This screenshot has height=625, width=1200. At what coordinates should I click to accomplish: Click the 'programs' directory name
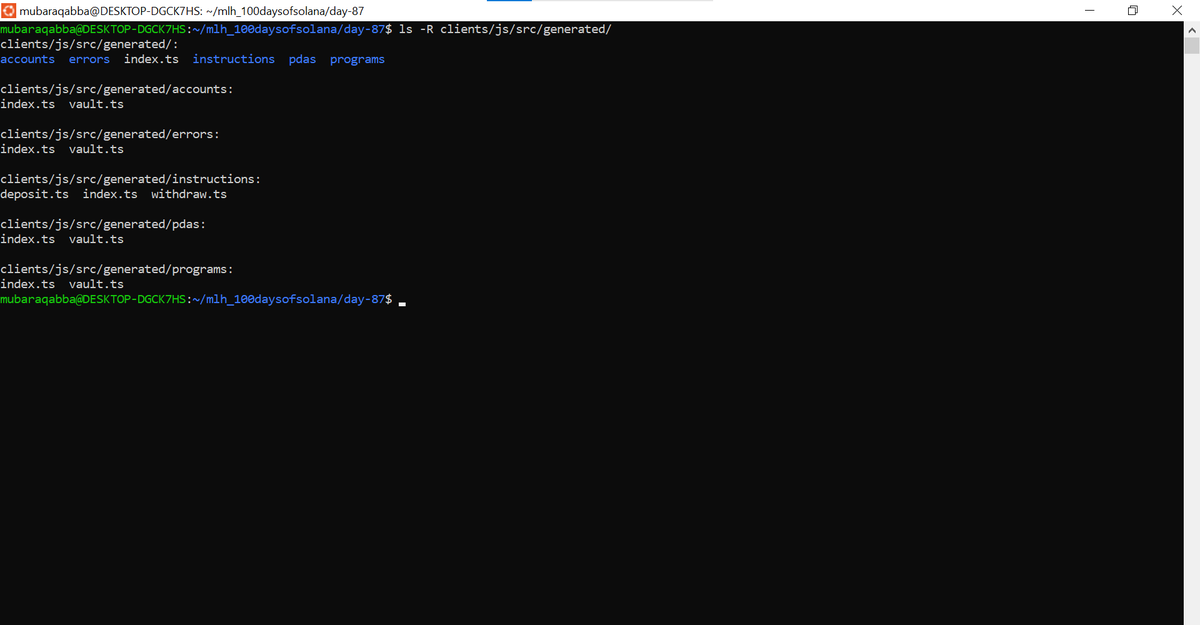(x=357, y=59)
